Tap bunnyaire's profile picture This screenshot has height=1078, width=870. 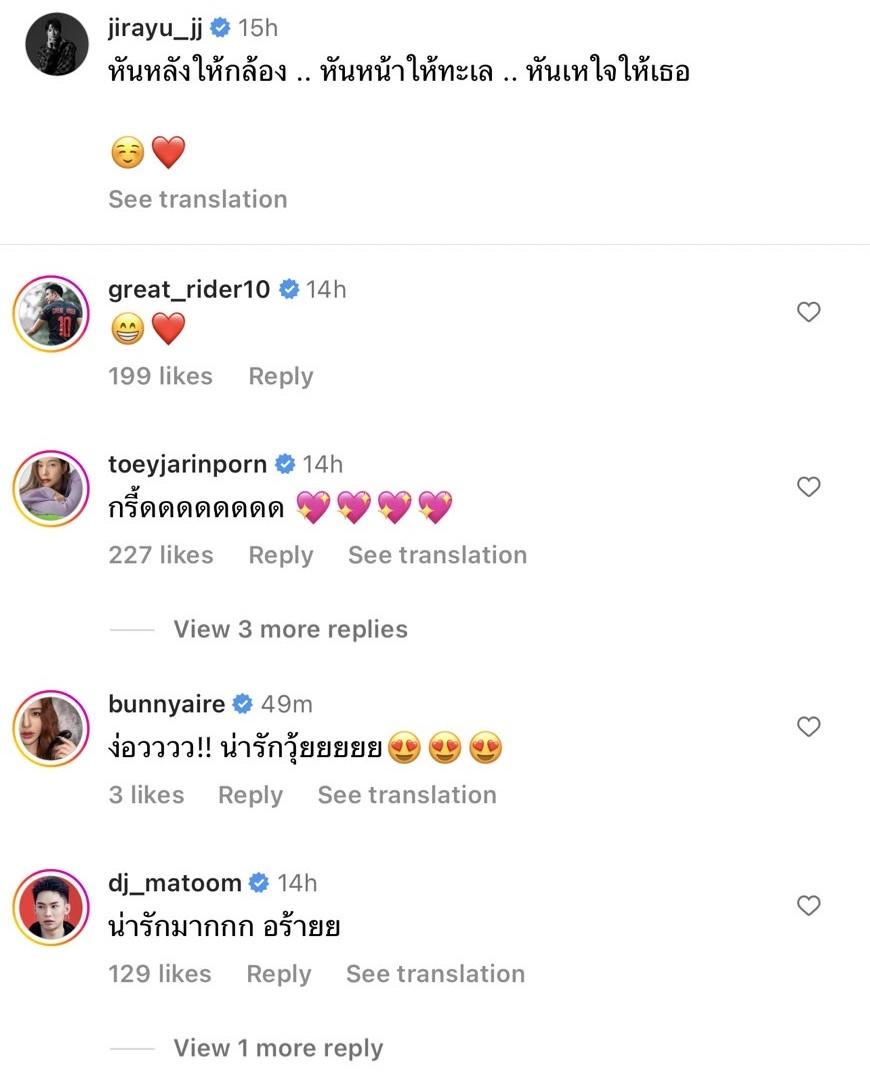click(x=51, y=727)
